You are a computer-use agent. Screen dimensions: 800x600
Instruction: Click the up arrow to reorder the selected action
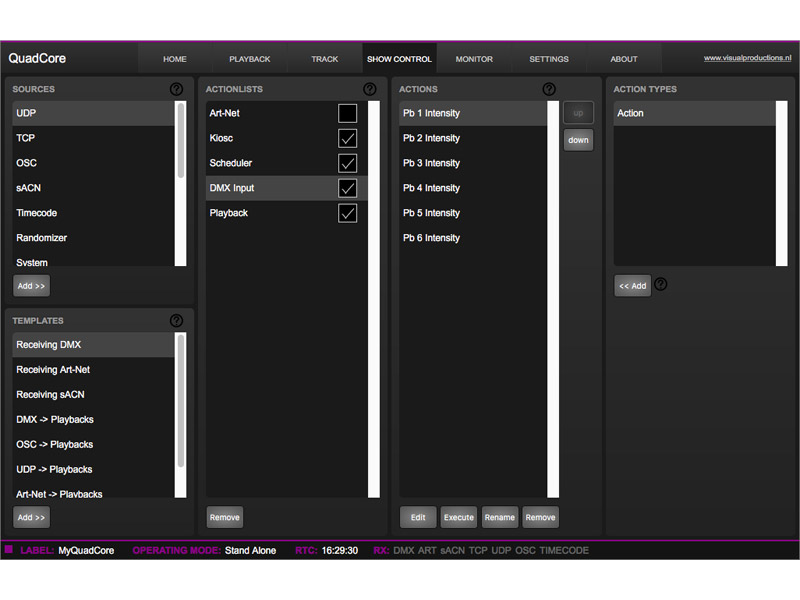pyautogui.click(x=578, y=112)
